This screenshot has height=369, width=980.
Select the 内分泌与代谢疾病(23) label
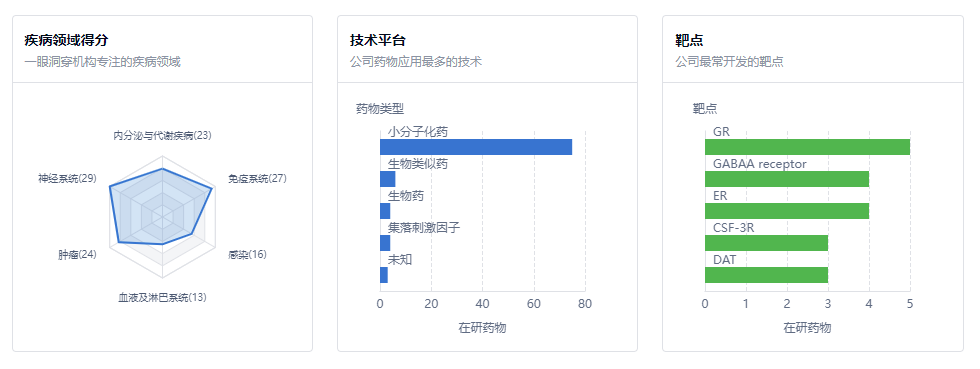(162, 135)
